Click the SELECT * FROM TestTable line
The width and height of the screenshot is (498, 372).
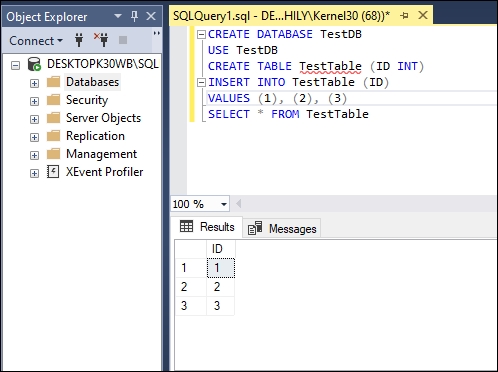click(288, 114)
